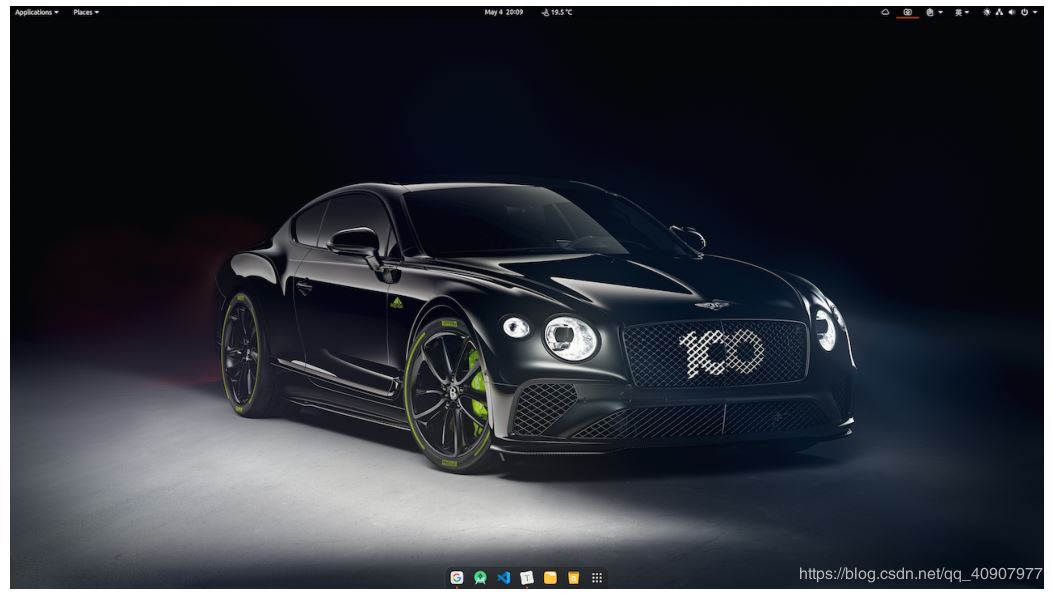The image size is (1053, 593).
Task: Open the Applications menu
Action: [36, 12]
